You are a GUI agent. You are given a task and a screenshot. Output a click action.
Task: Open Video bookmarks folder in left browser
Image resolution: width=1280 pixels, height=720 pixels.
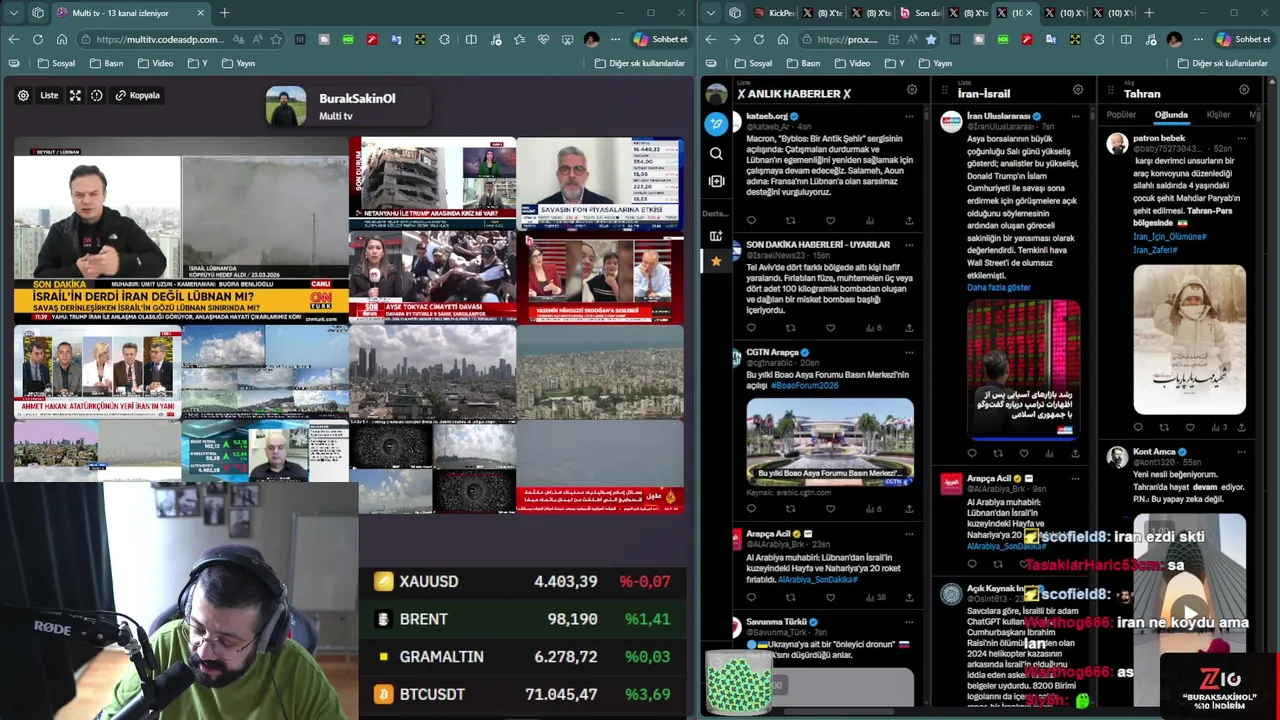(155, 63)
